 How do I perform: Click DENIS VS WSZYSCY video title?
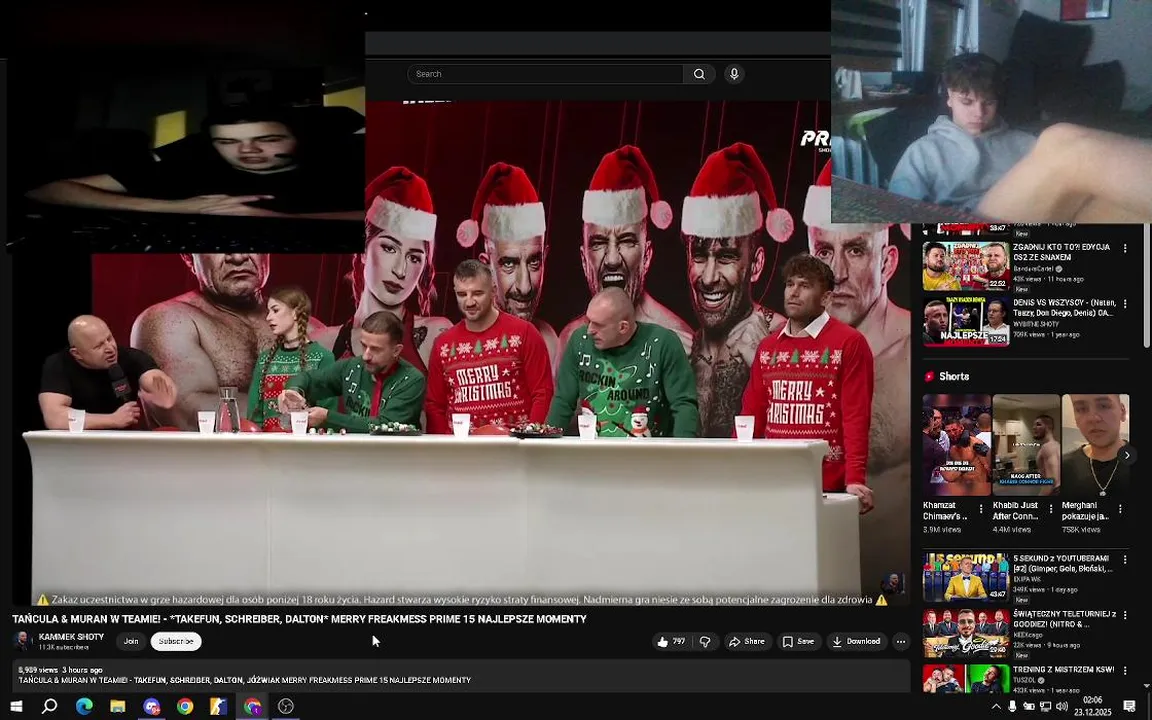click(x=1065, y=307)
